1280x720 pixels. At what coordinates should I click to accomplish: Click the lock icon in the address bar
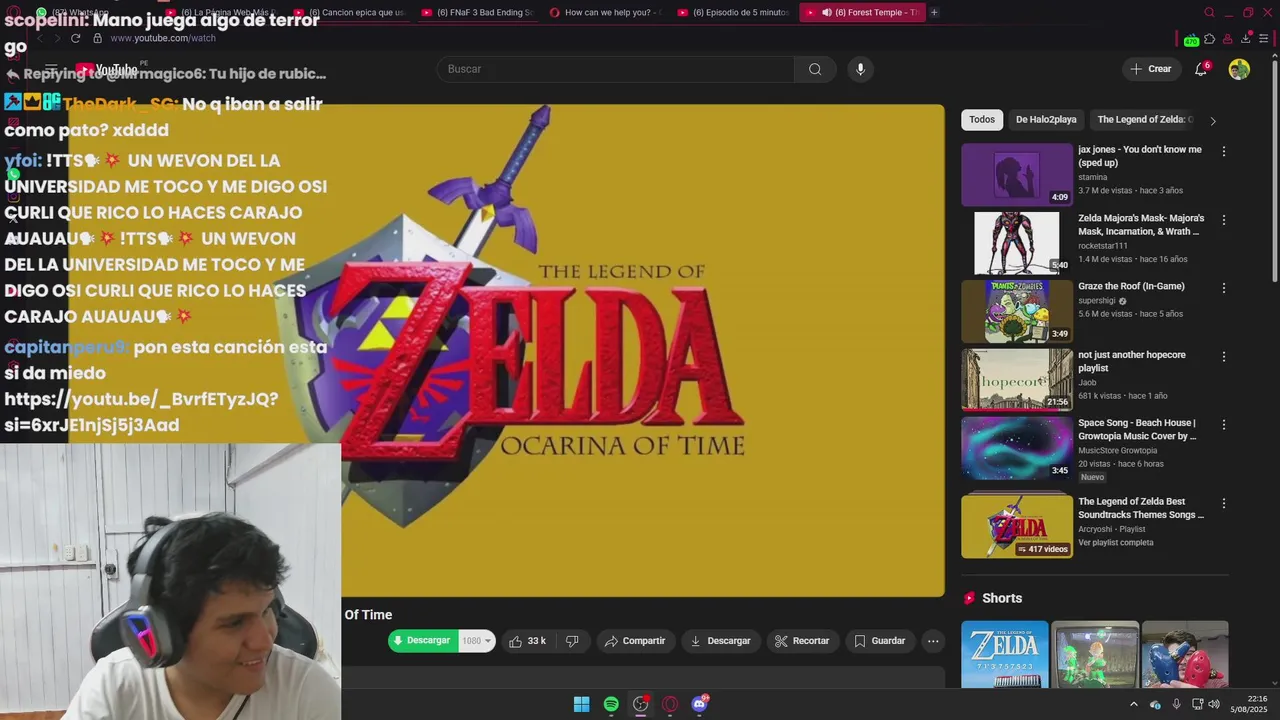pos(97,38)
